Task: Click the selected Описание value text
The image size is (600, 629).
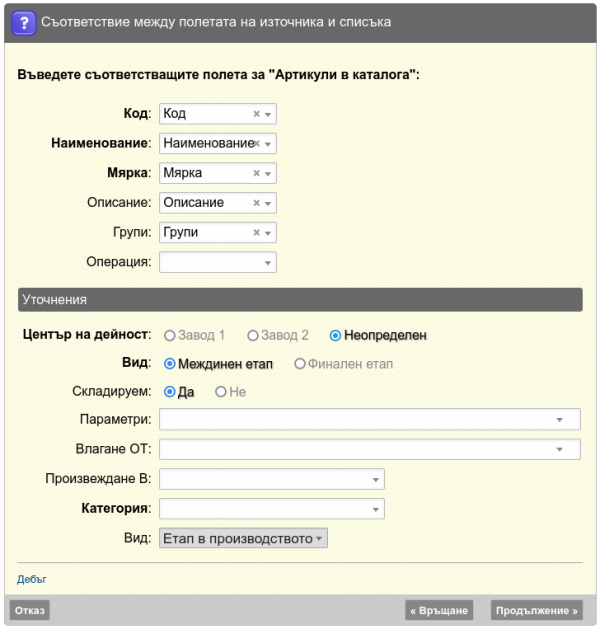Action: click(x=194, y=203)
